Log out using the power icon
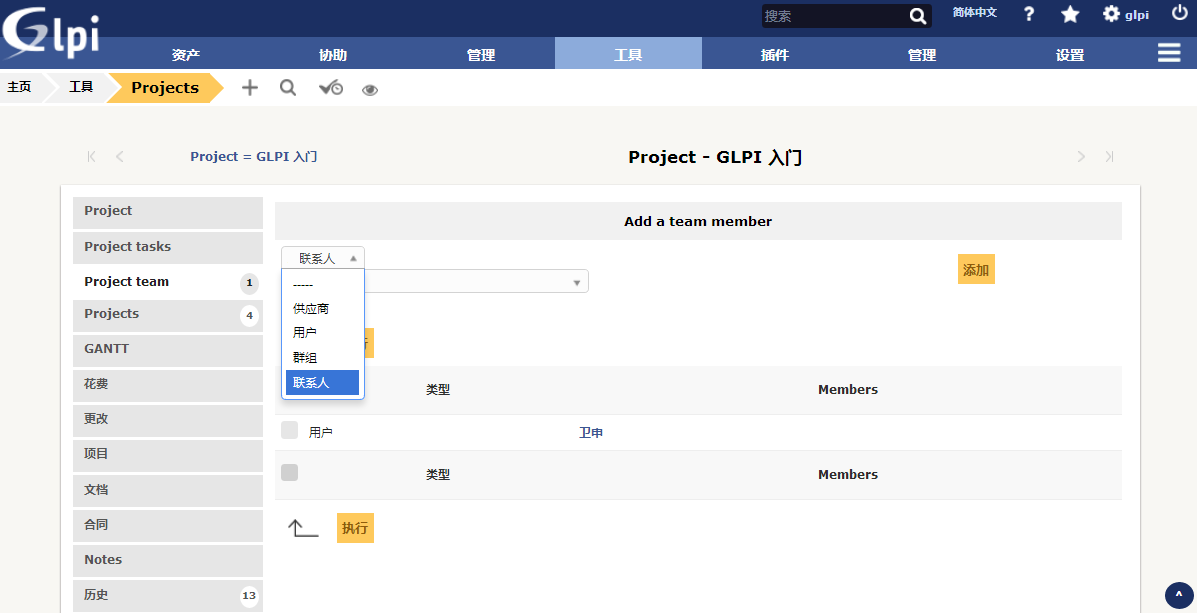The height and width of the screenshot is (613, 1197). coord(1179,13)
